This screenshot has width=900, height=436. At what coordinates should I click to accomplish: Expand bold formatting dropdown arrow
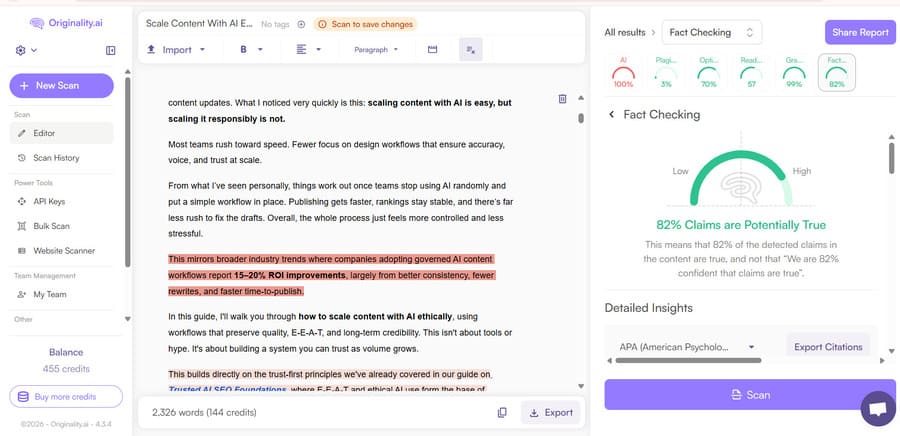(x=260, y=50)
